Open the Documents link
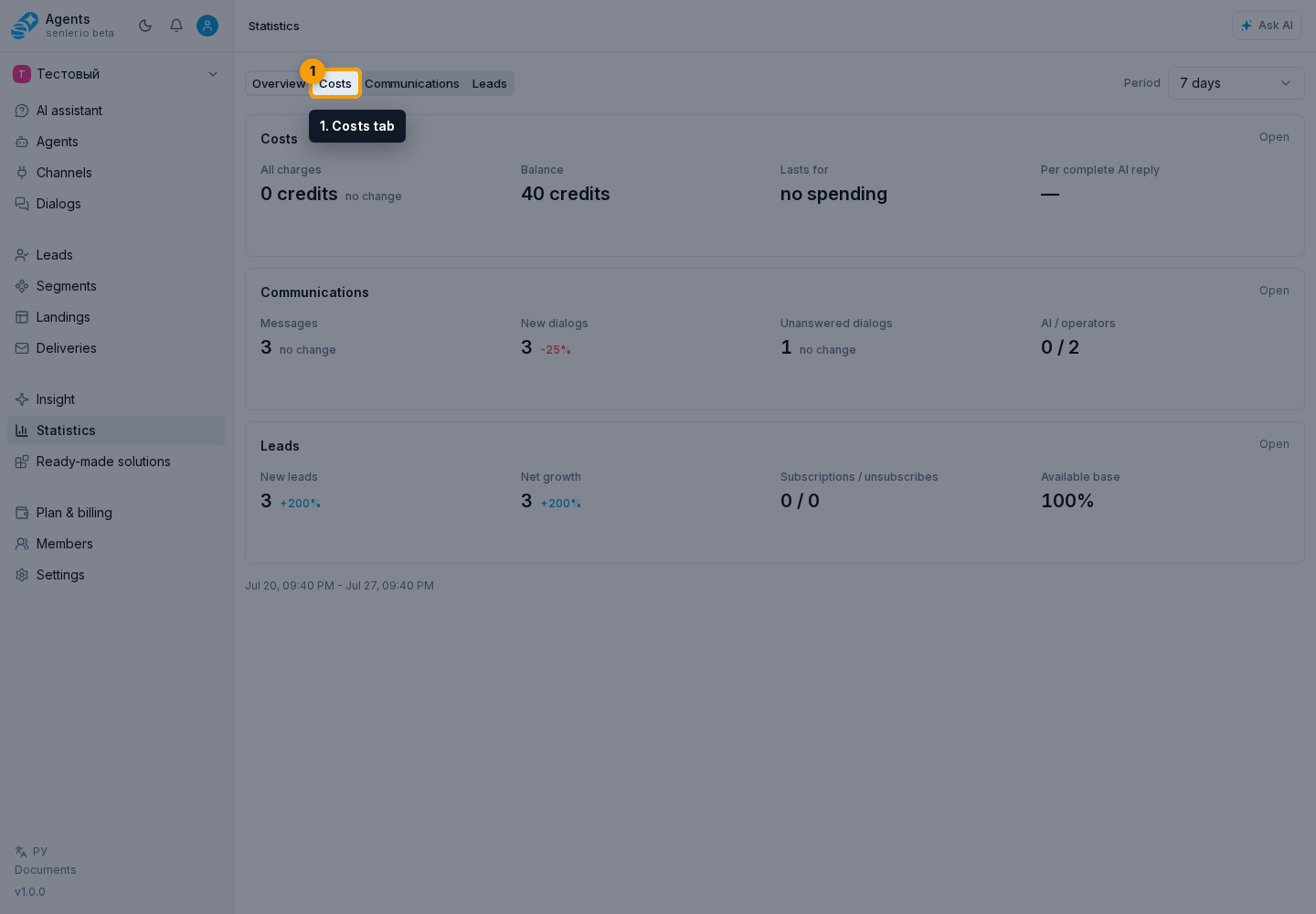Viewport: 1316px width, 914px height. 46,870
